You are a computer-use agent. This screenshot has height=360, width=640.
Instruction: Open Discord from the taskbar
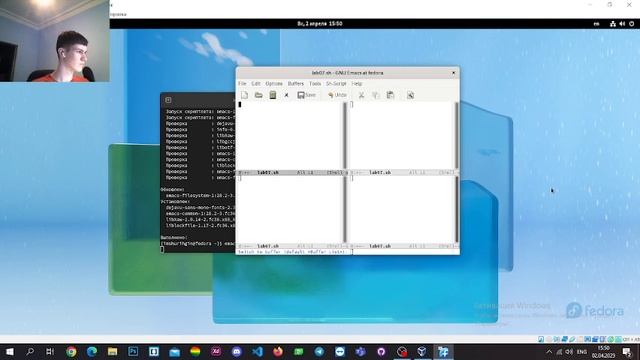tap(236, 351)
